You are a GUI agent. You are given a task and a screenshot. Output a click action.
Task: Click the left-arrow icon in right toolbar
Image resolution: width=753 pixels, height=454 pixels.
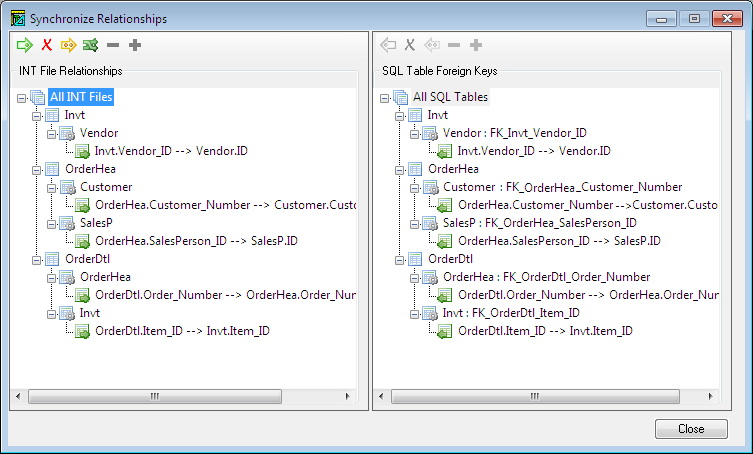tap(388, 45)
